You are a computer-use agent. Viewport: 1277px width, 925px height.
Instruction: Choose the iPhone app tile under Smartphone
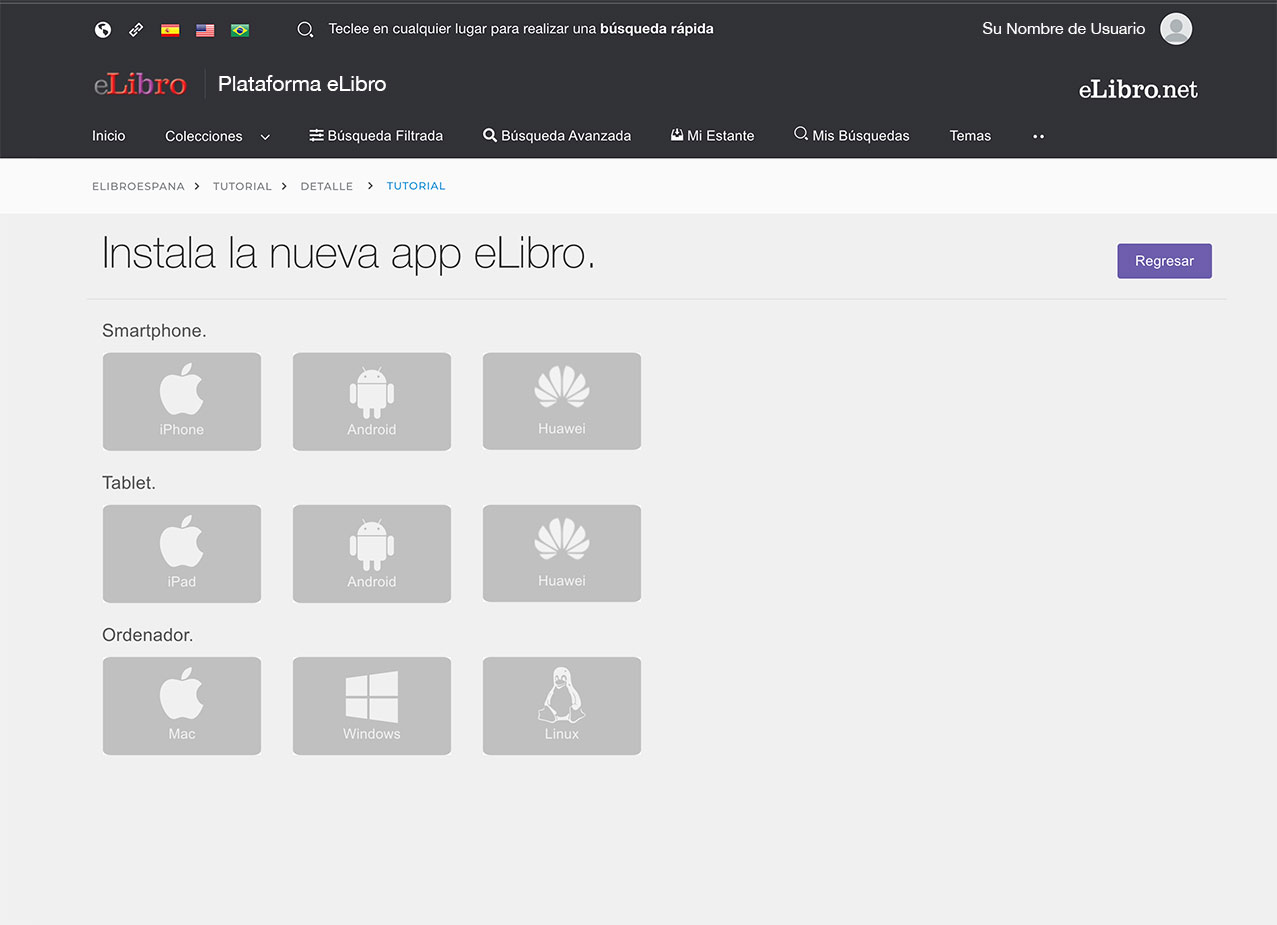[x=182, y=401]
